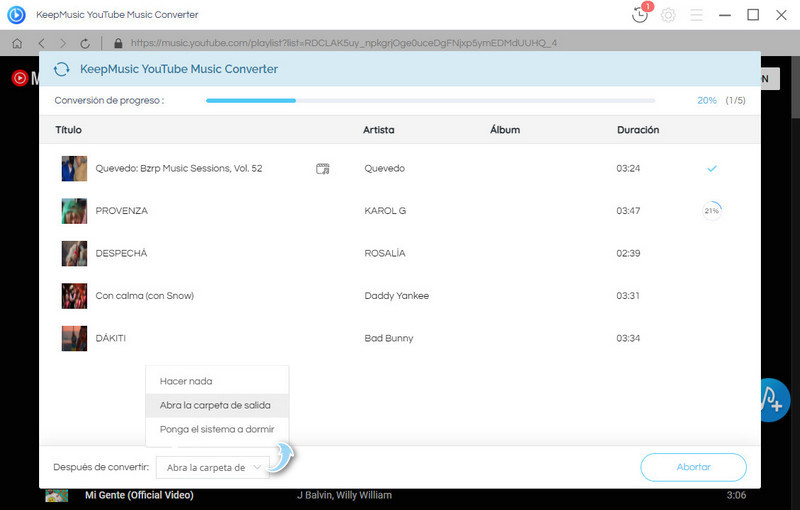This screenshot has width=800, height=510.
Task: Click the Duración column header
Action: [638, 130]
